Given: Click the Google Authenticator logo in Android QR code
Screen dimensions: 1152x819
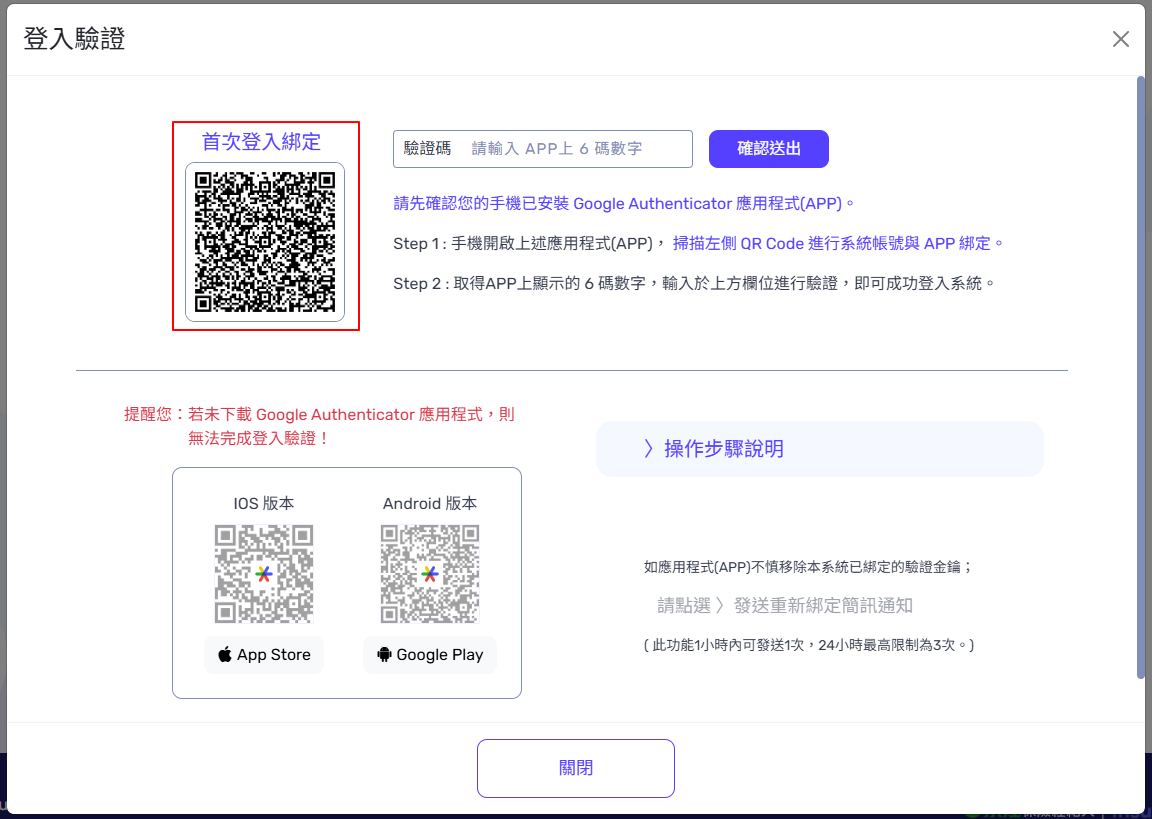Looking at the screenshot, I should 430,574.
